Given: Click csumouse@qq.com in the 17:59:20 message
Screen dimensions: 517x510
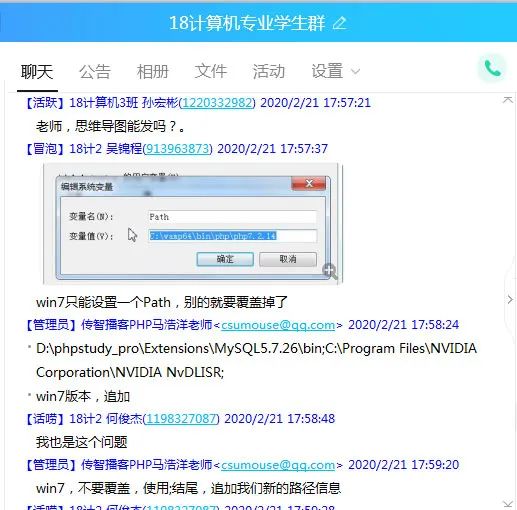Looking at the screenshot, I should (278, 465).
